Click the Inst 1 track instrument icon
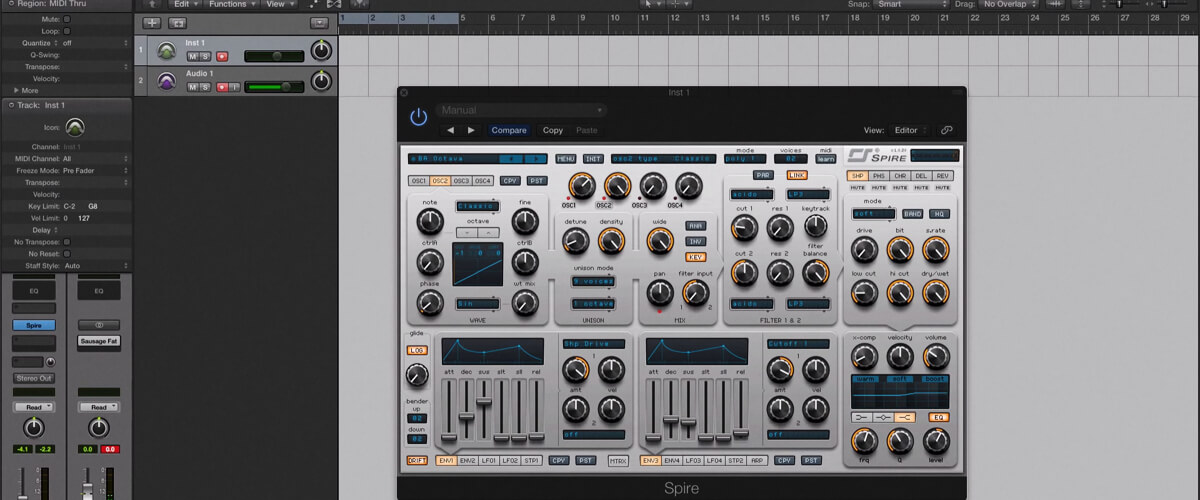The width and height of the screenshot is (1200, 500). 167,50
